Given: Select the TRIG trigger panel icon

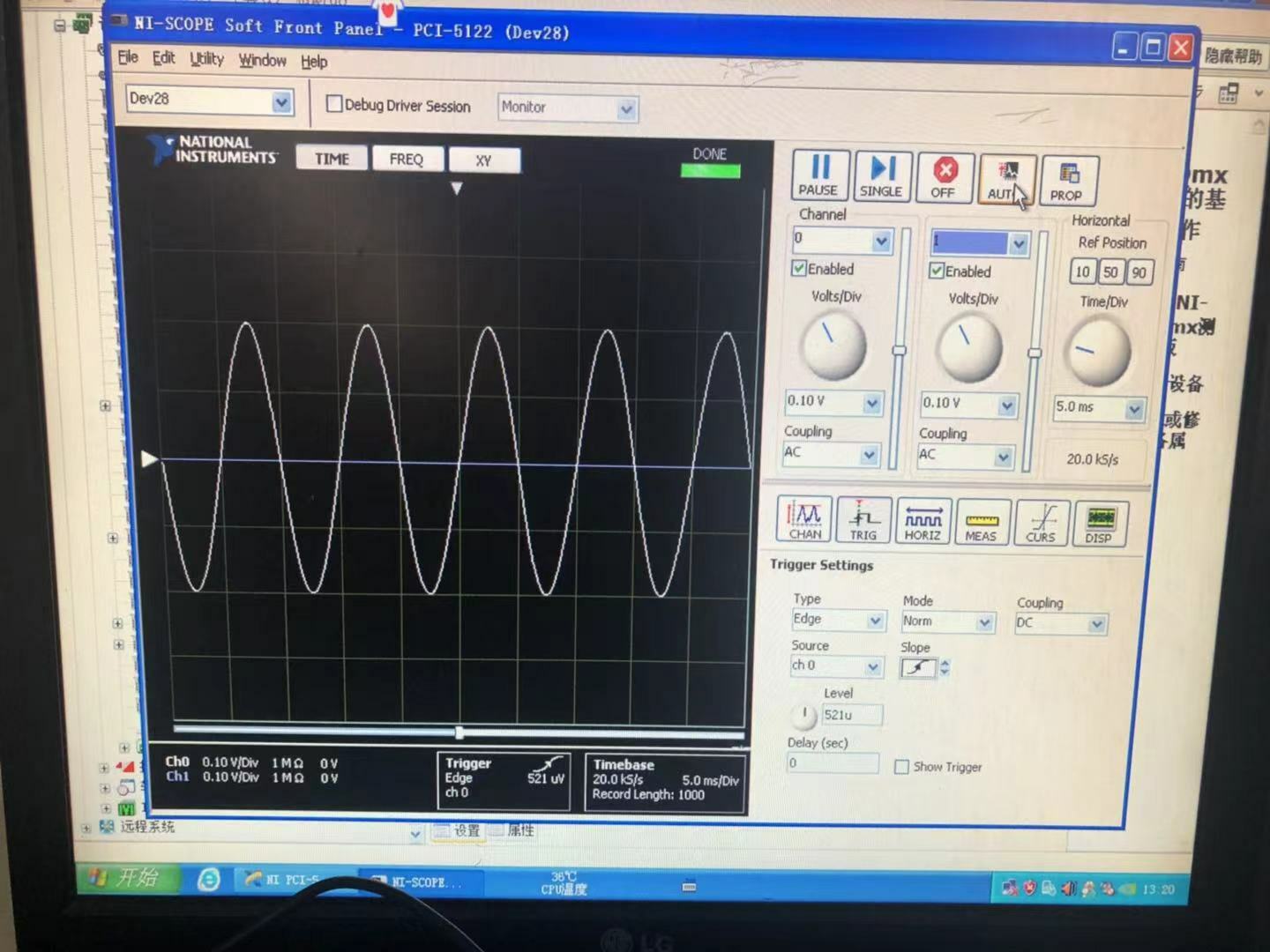Looking at the screenshot, I should (x=863, y=520).
